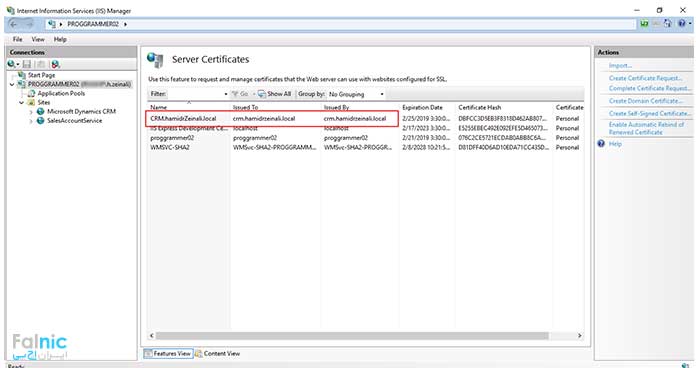Click Complete Certificate Request link
The width and height of the screenshot is (696, 368).
[650, 88]
